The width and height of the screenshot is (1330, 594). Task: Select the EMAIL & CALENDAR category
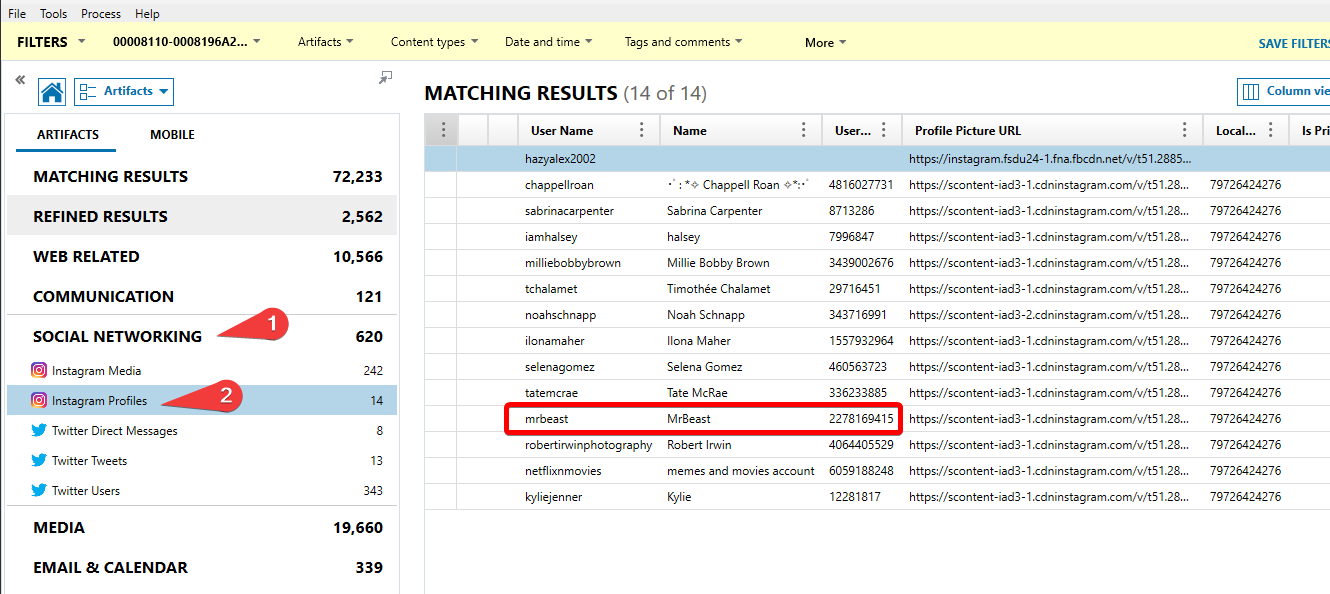(202, 567)
